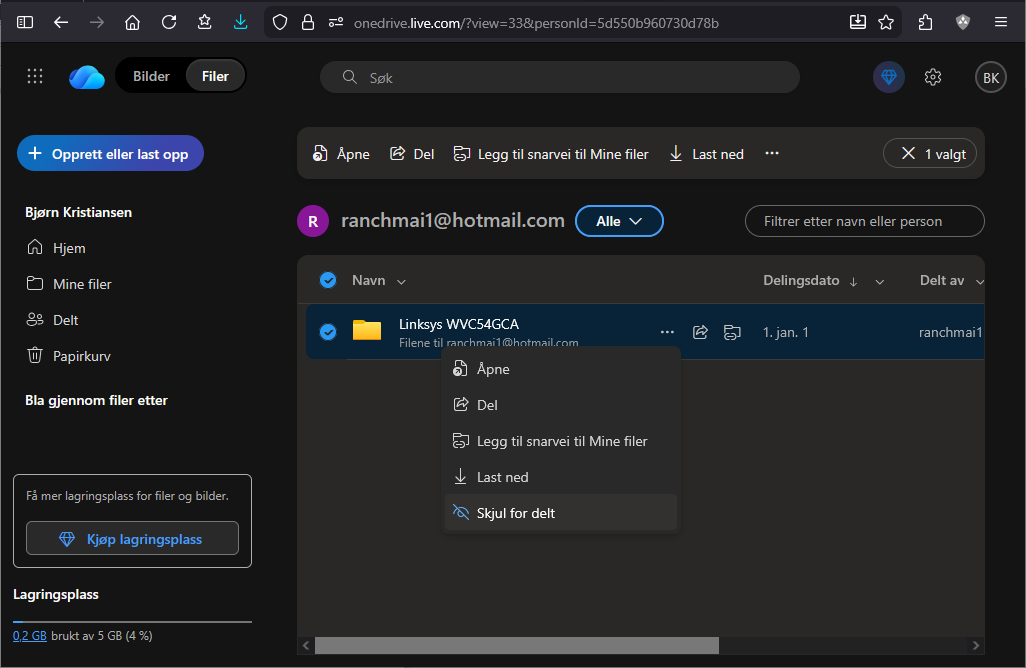This screenshot has width=1026, height=668.
Task: Click the Linksys WVC54GCA folder icon
Action: point(367,330)
